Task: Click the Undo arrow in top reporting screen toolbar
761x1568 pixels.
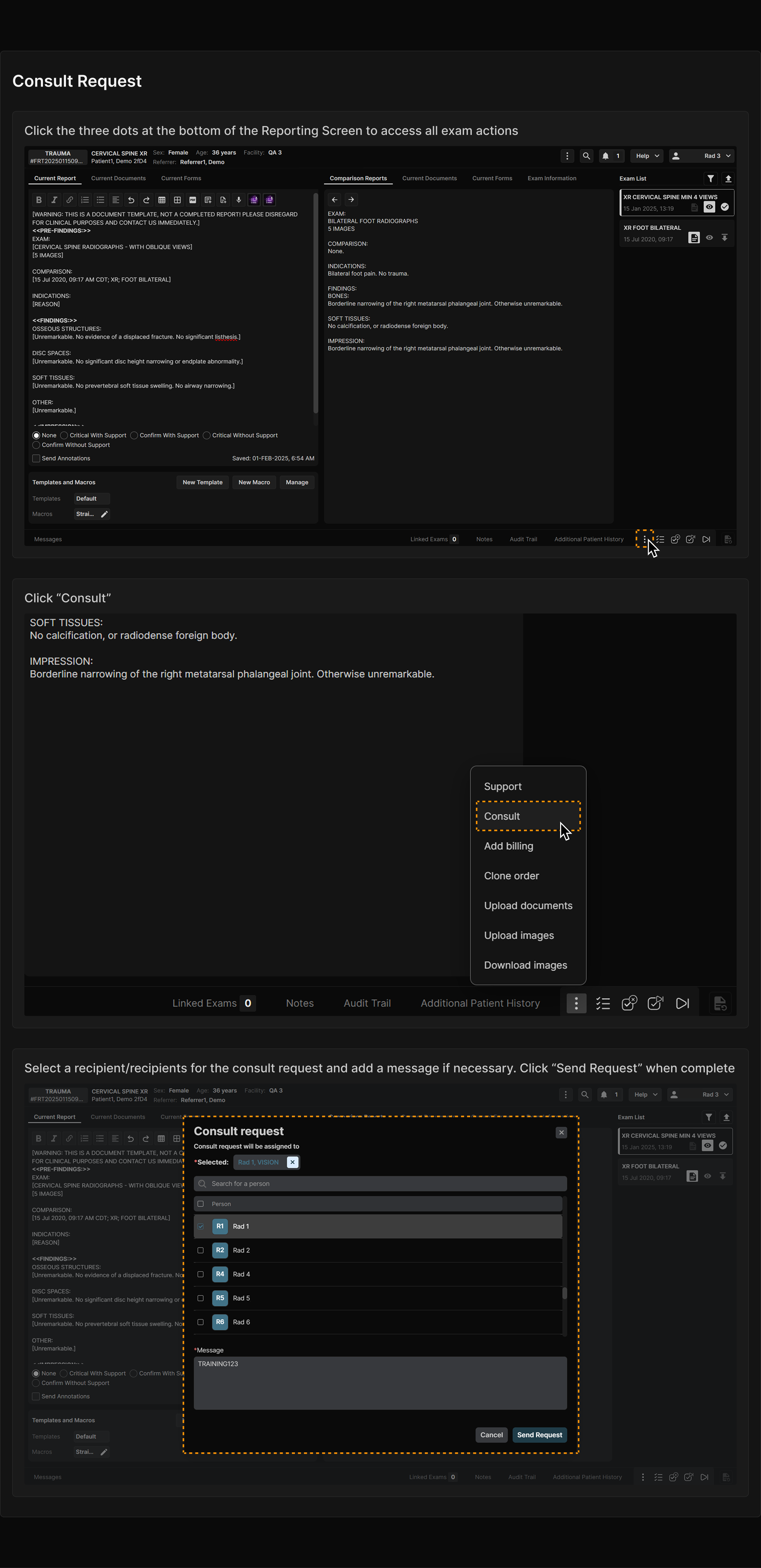Action: click(x=131, y=200)
